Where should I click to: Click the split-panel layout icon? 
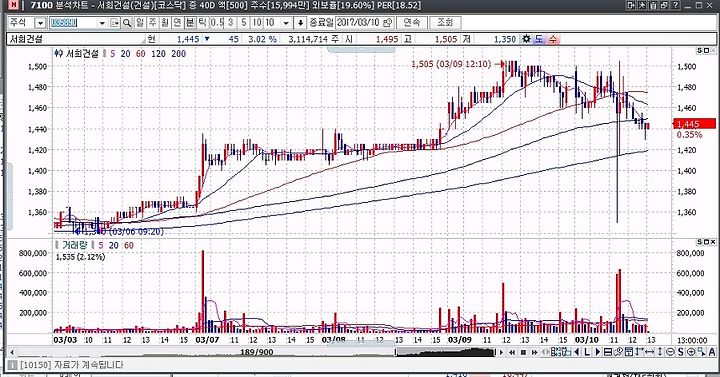[608, 352]
